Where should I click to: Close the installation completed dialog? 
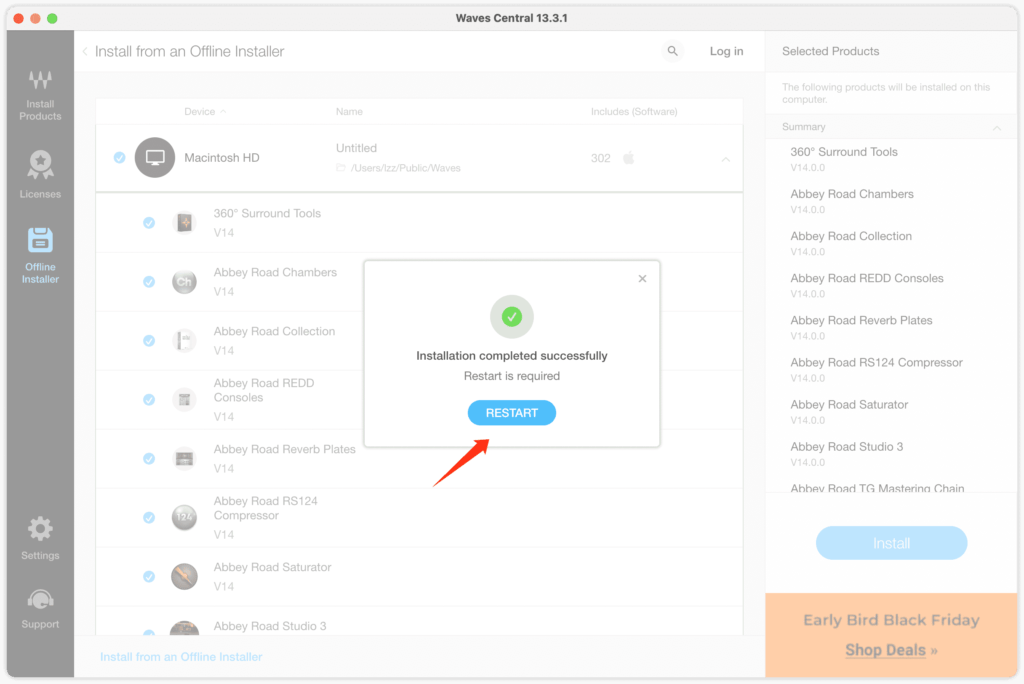(642, 279)
